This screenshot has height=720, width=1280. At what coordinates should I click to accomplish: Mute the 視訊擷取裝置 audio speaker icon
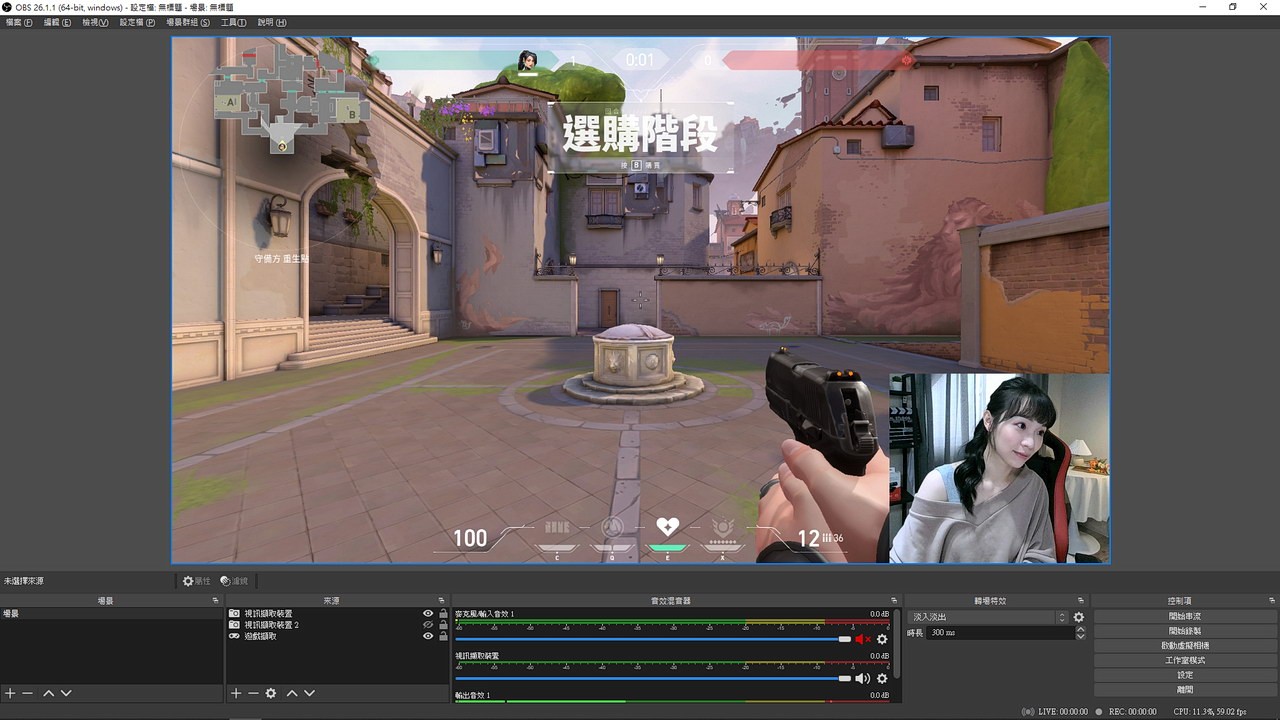(x=863, y=678)
